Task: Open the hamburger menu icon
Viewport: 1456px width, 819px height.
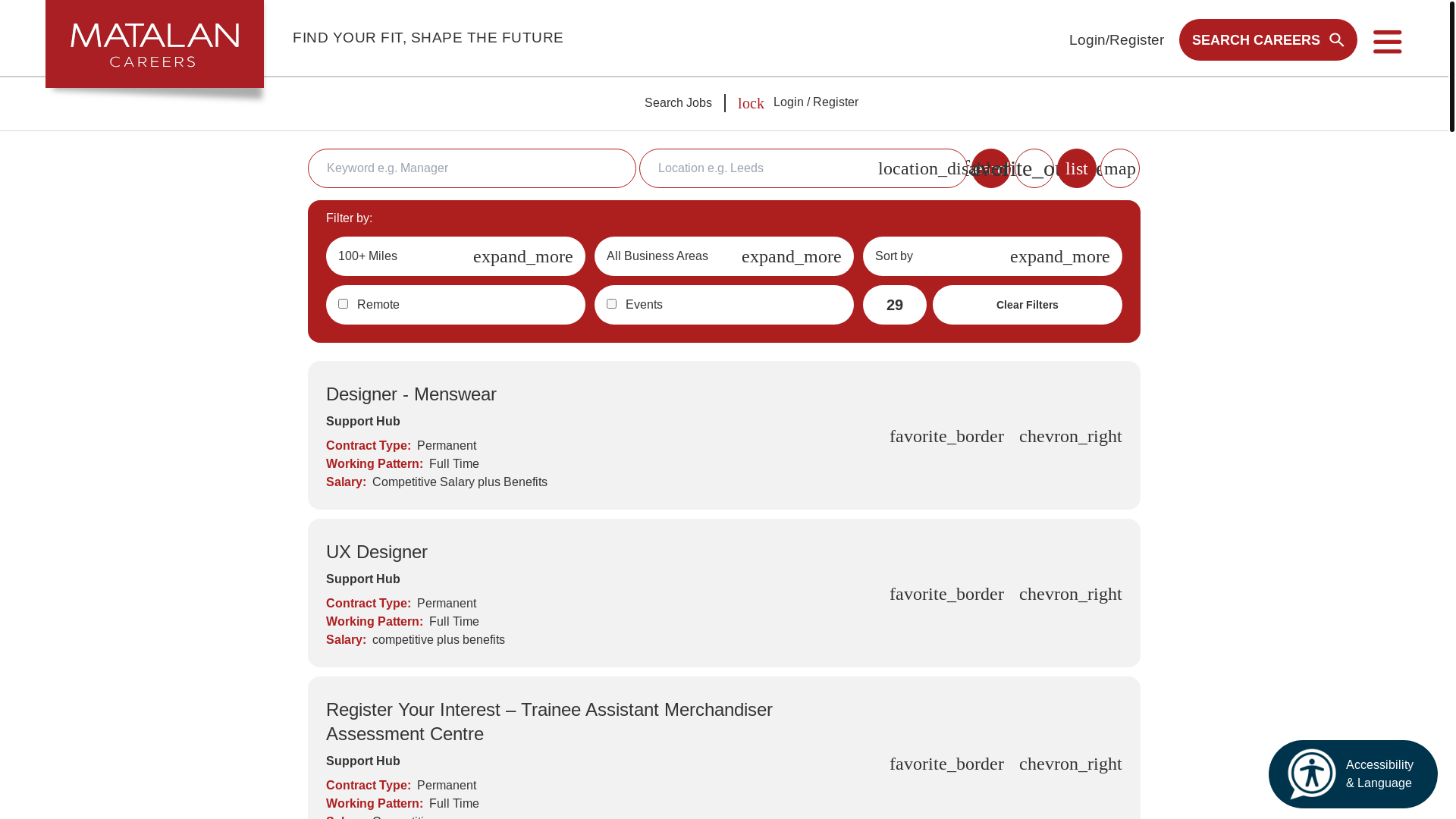Action: (1387, 41)
